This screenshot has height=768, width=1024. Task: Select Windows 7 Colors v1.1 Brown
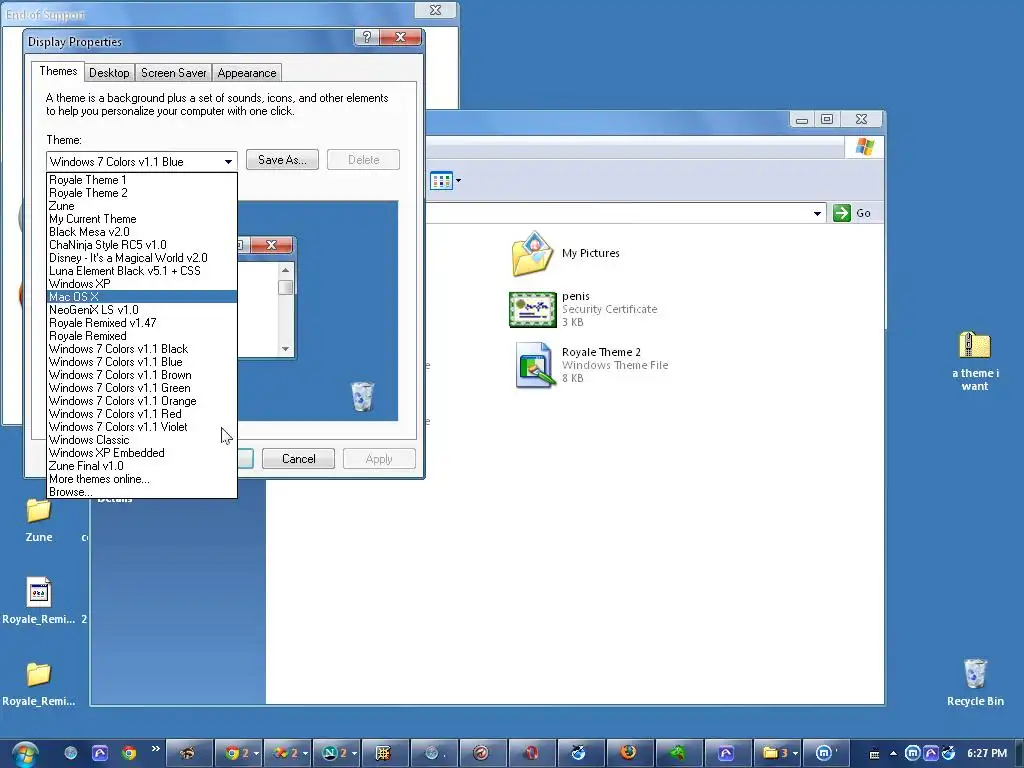click(x=142, y=375)
